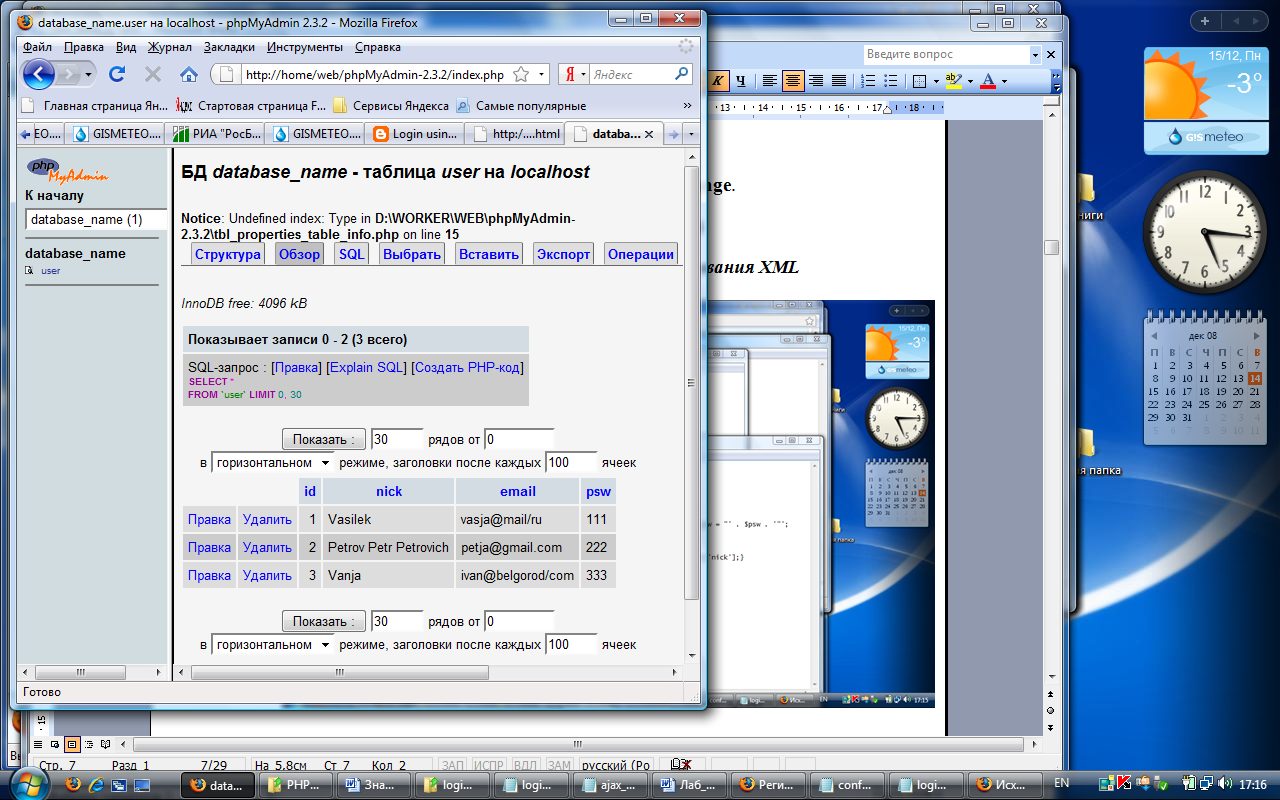Open the Закладки menu in Firefox
Screen dimensions: 1280x800
pyautogui.click(x=229, y=47)
